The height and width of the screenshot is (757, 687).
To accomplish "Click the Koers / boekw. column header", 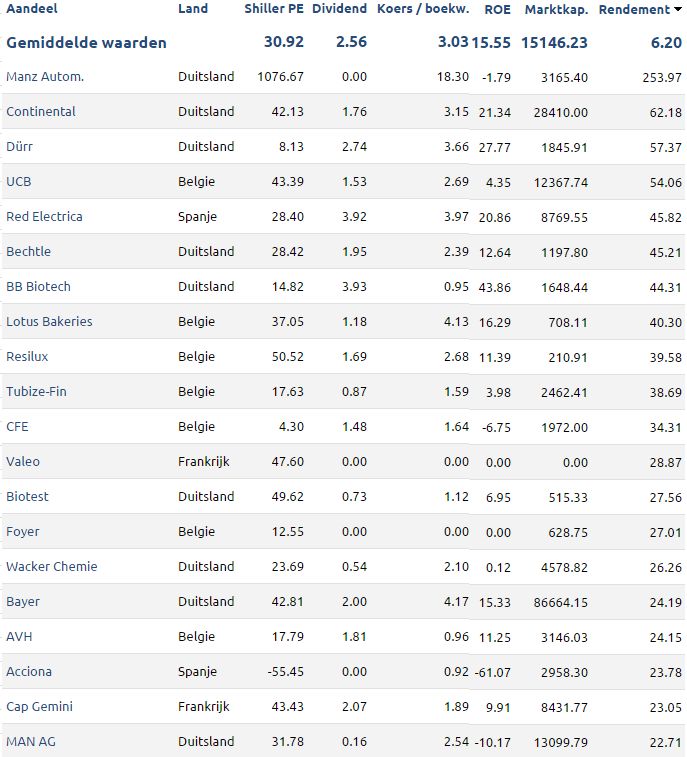I will [x=423, y=9].
